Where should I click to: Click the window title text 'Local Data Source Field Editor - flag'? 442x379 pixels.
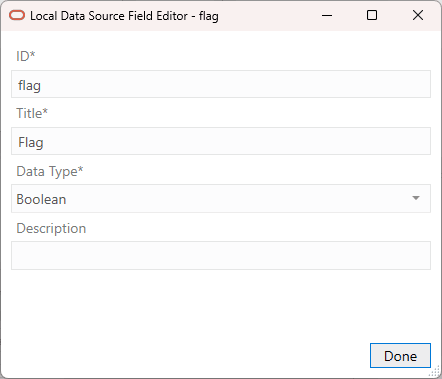pos(124,16)
